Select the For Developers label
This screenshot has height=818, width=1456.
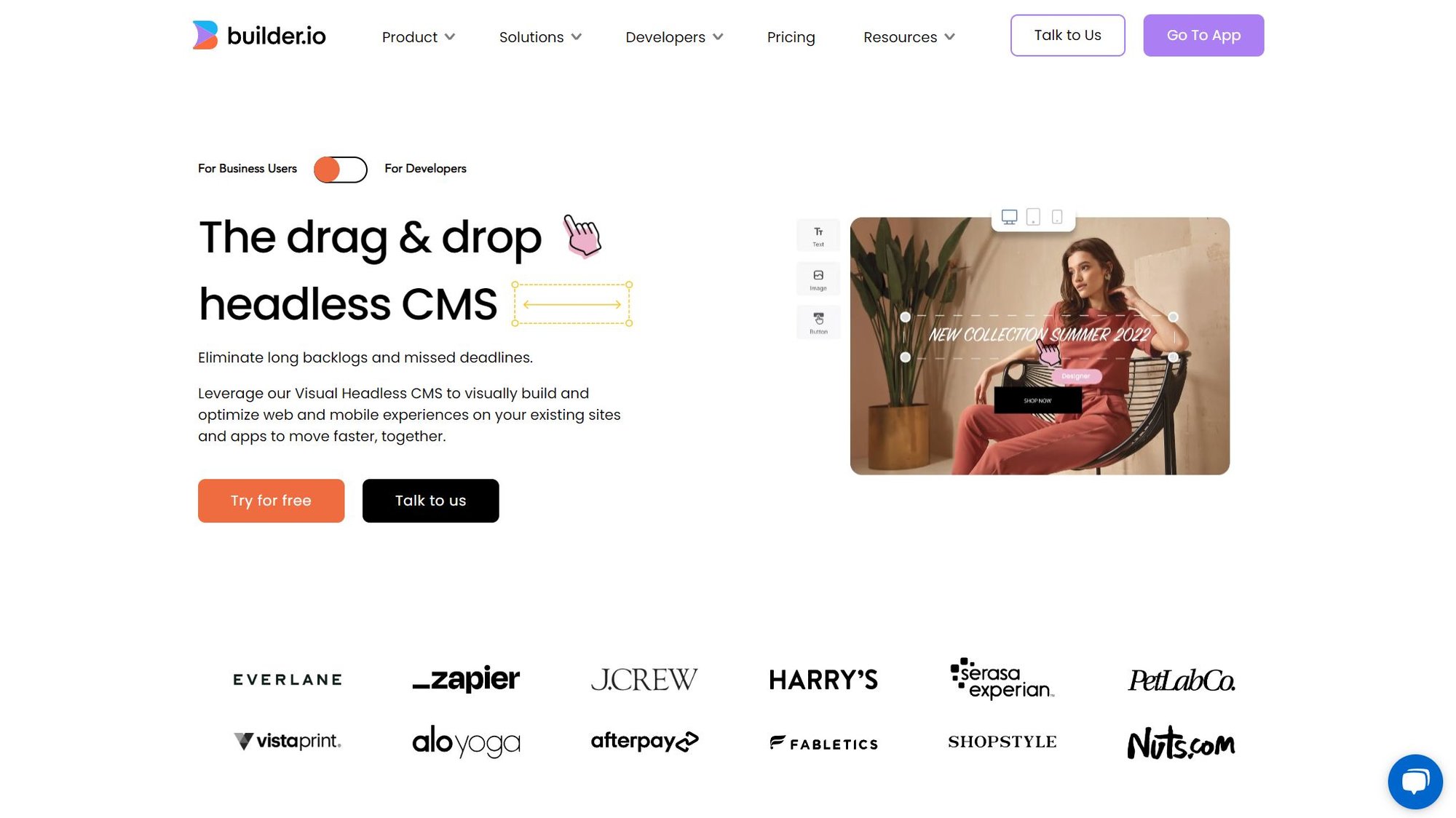[x=425, y=169]
